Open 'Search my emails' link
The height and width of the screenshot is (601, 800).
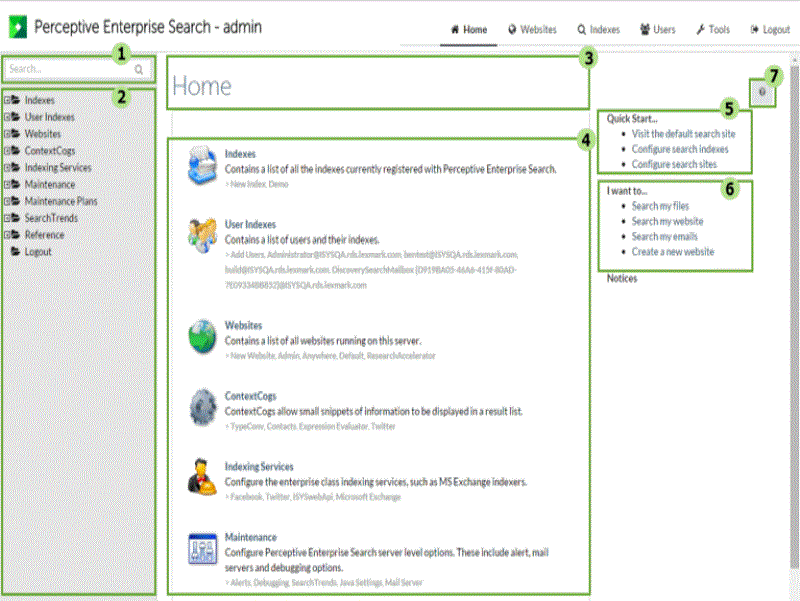[x=664, y=237]
